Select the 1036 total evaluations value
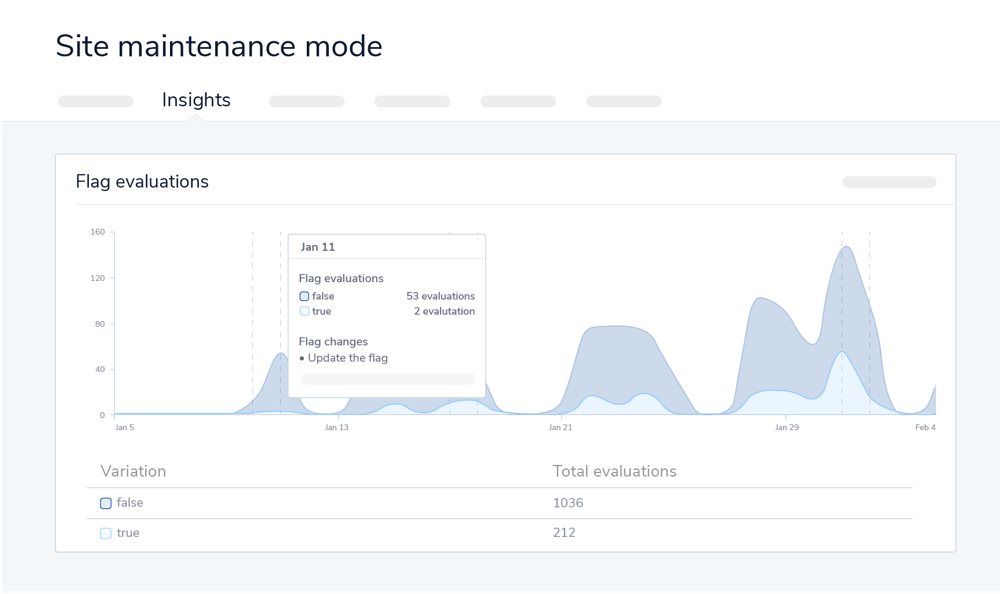Screen dimensions: 1000x594 [x=568, y=503]
